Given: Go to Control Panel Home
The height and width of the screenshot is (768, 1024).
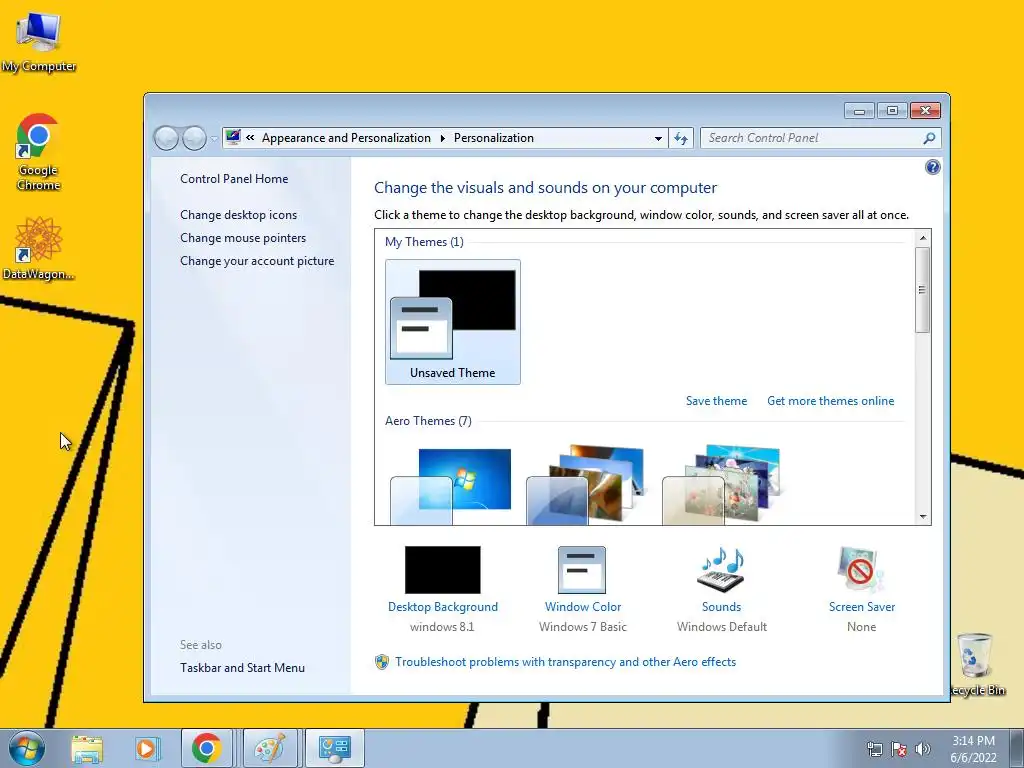Looking at the screenshot, I should (234, 179).
